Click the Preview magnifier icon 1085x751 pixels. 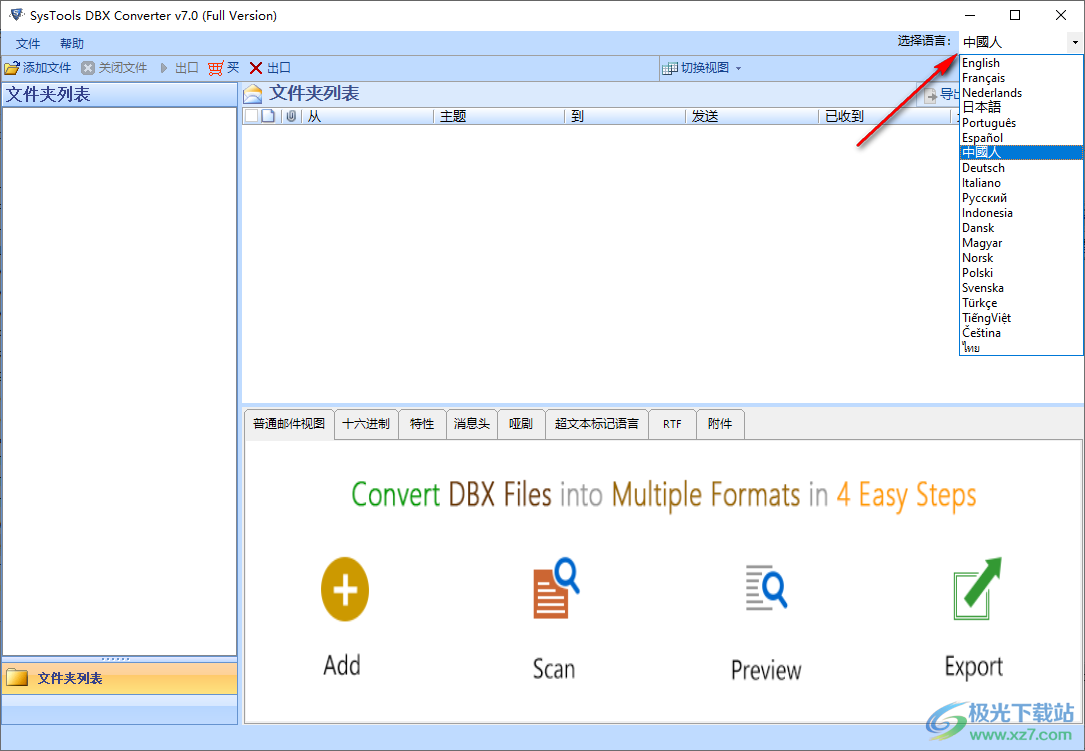pos(766,589)
